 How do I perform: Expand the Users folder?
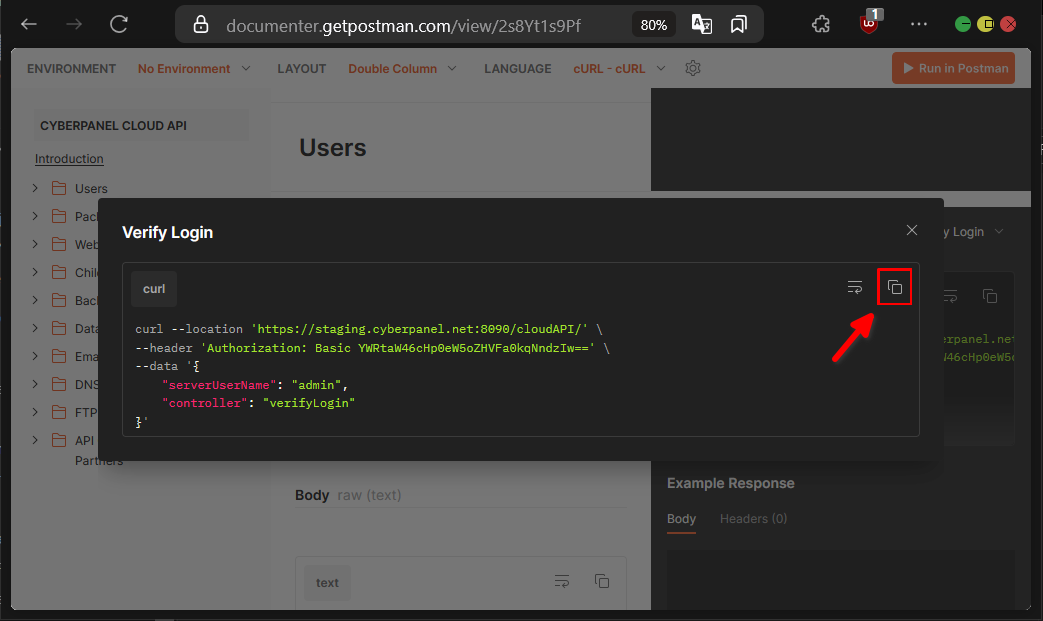35,188
